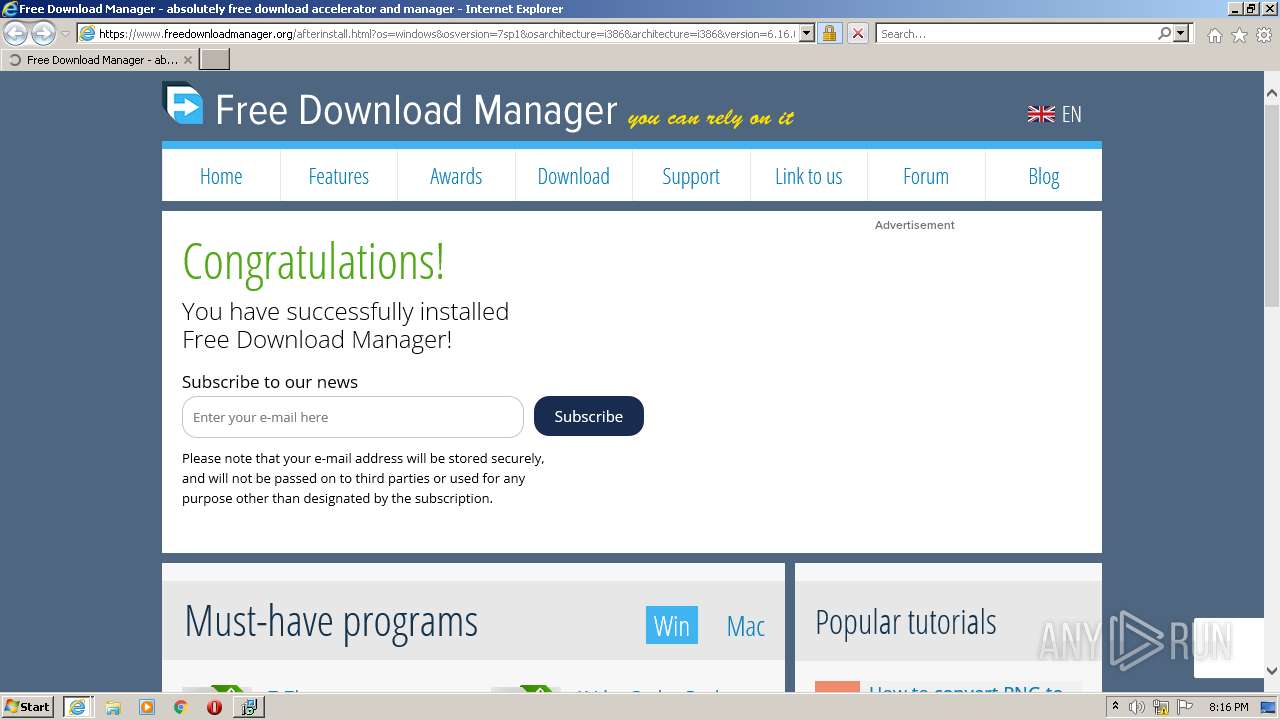Click the Windows Start button
1280x720 pixels.
[x=28, y=706]
